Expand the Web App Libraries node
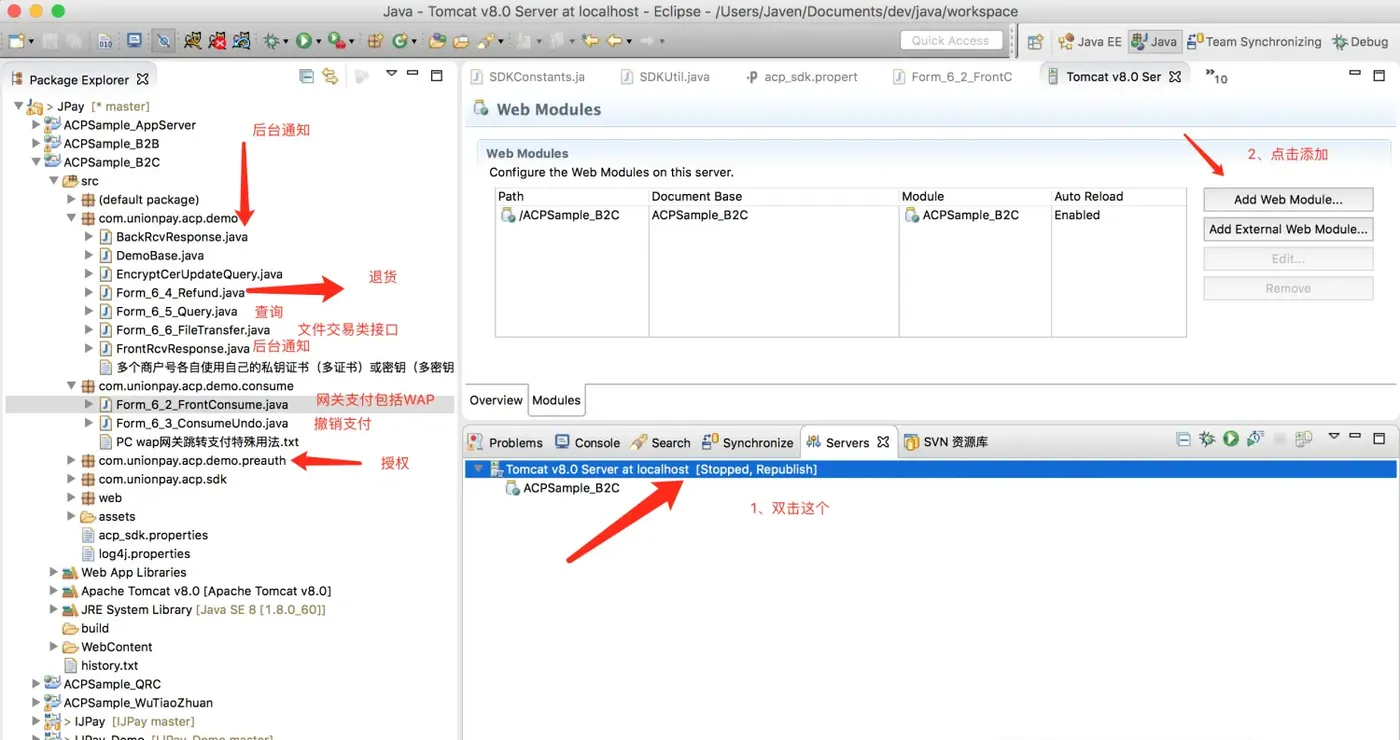The width and height of the screenshot is (1400, 740). 54,572
